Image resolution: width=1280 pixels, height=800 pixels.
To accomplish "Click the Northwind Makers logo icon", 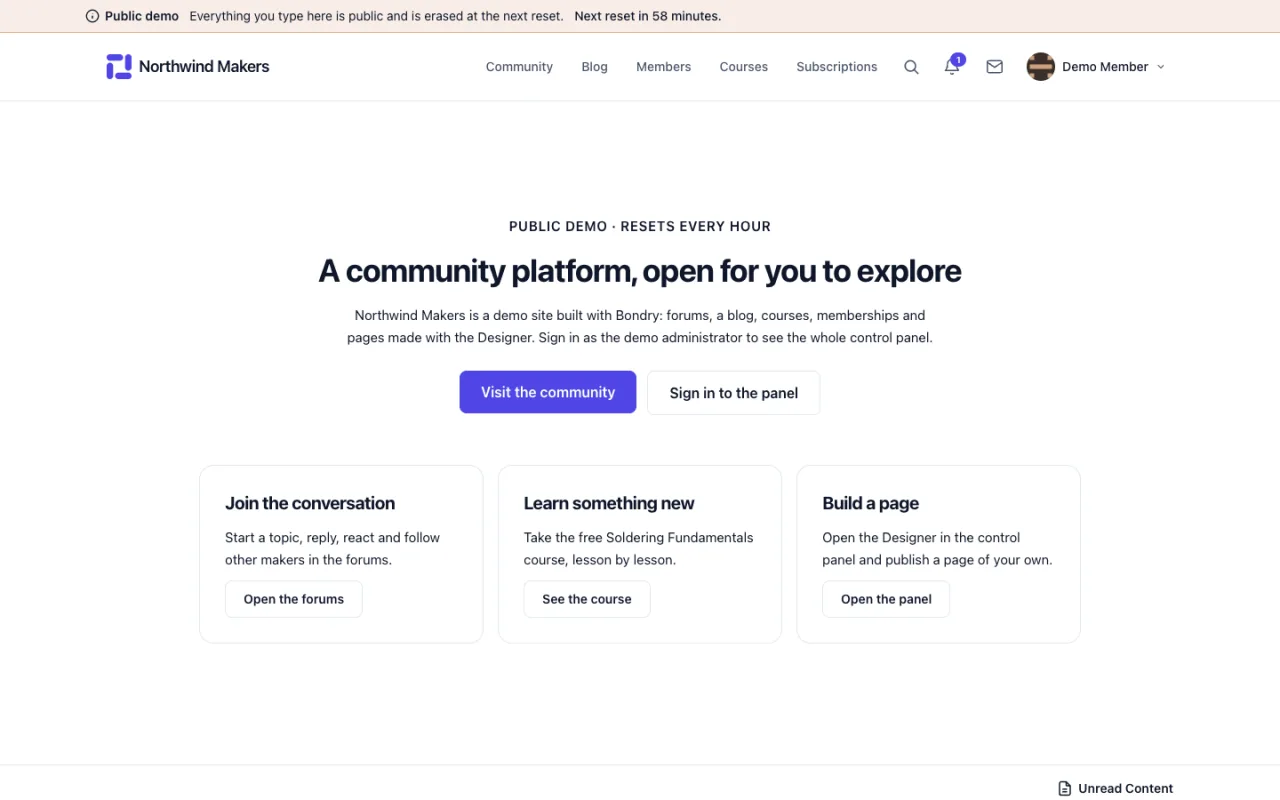I will 119,67.
